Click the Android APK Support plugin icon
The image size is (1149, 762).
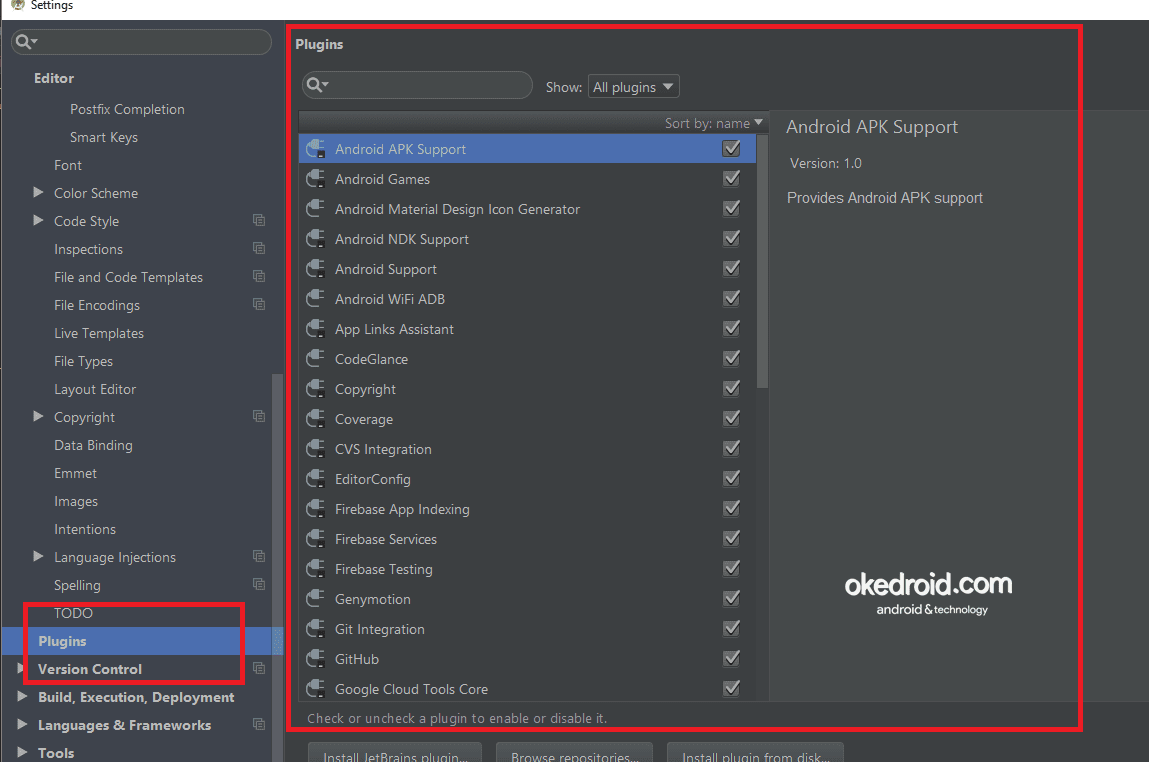[x=314, y=148]
